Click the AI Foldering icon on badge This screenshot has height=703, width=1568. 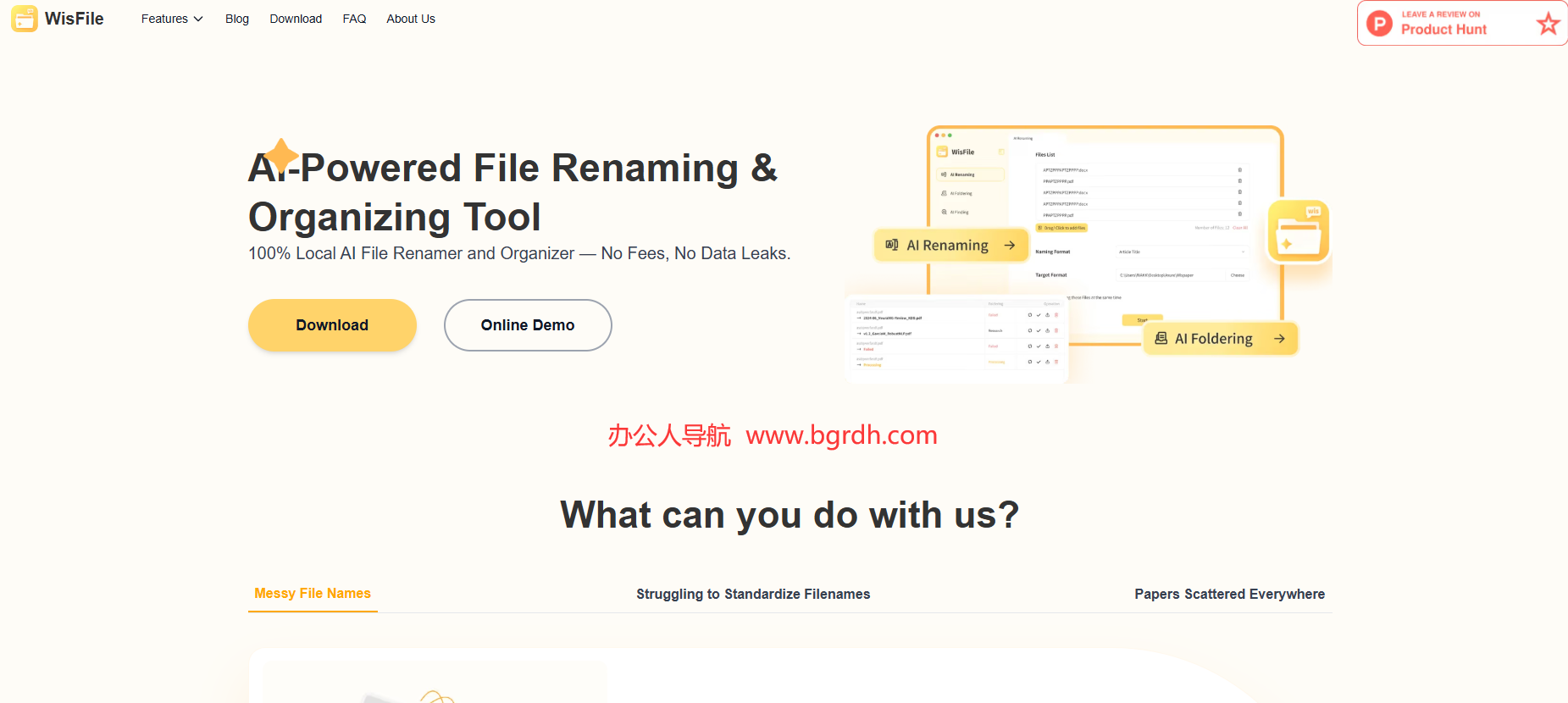click(1161, 338)
